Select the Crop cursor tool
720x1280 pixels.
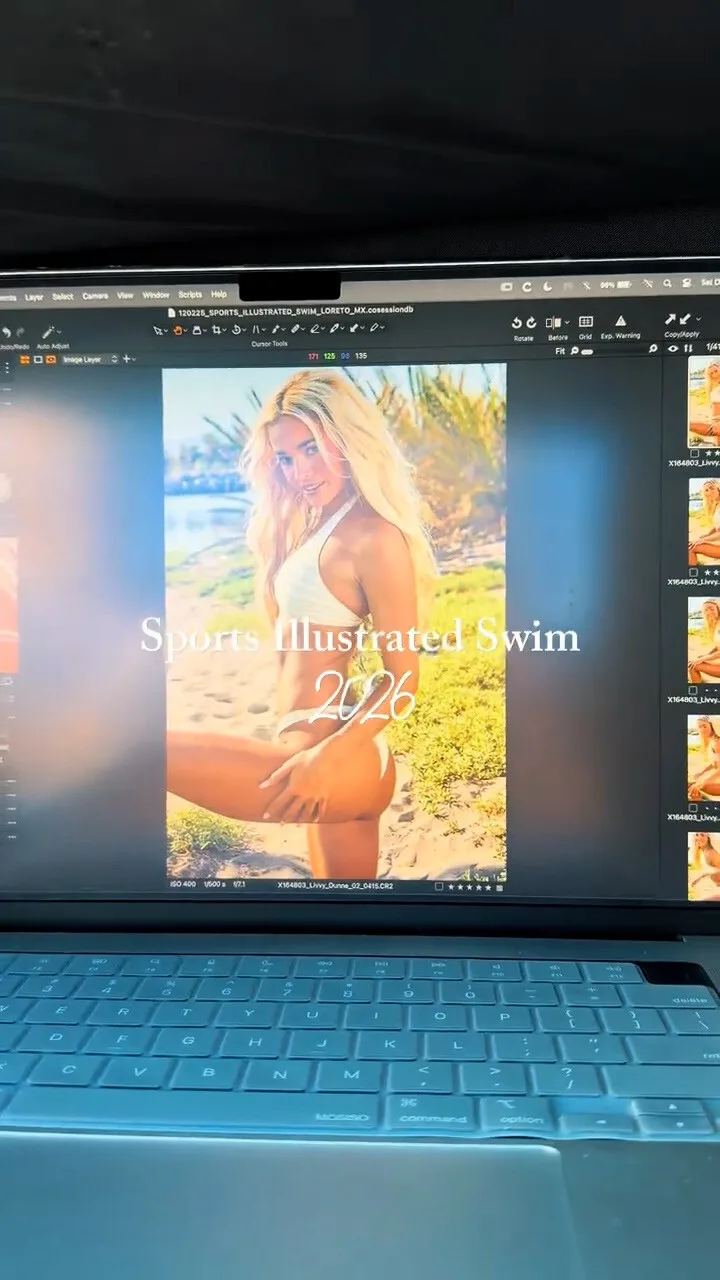pos(218,329)
